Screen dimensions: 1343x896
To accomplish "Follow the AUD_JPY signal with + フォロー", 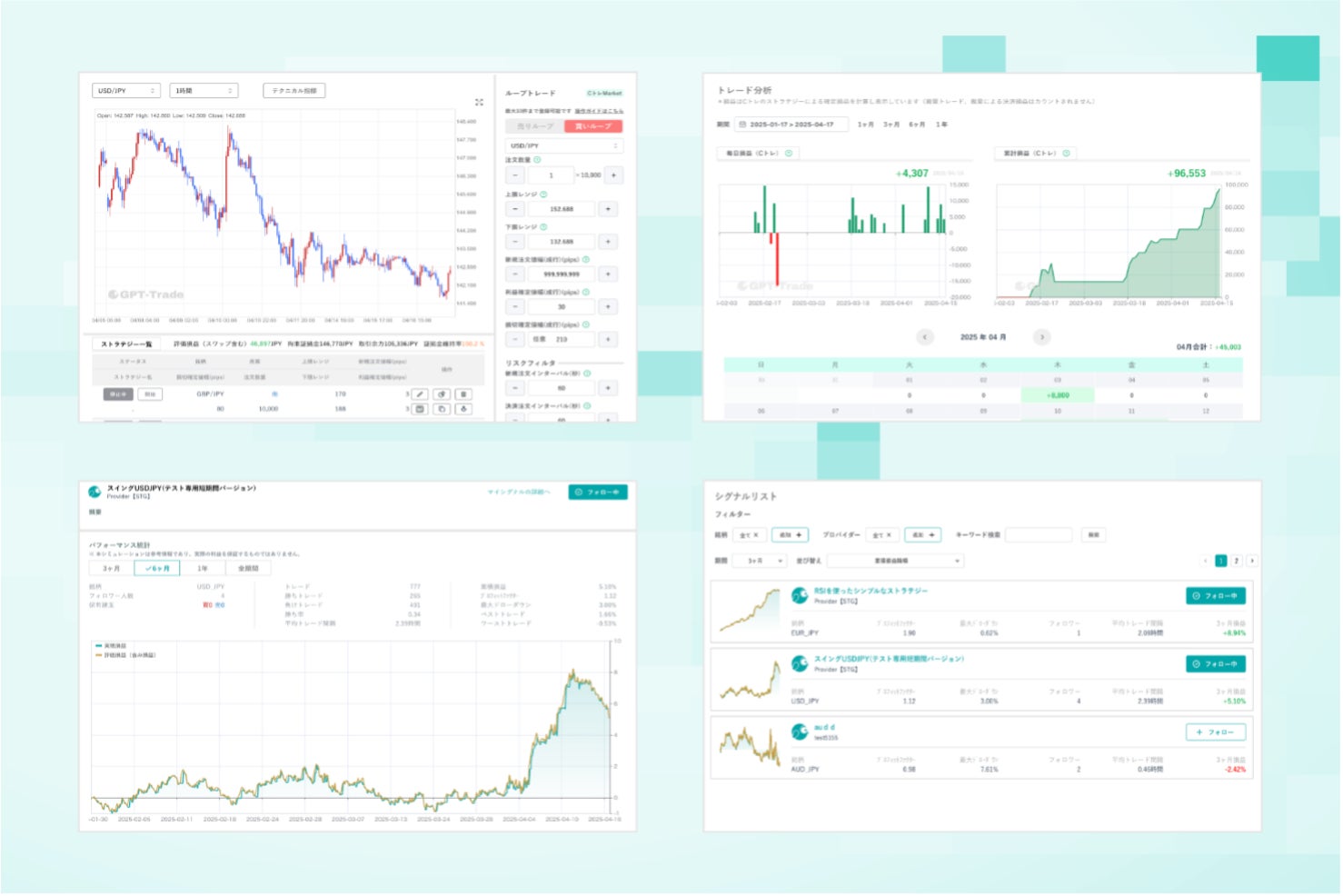I will click(x=1216, y=732).
